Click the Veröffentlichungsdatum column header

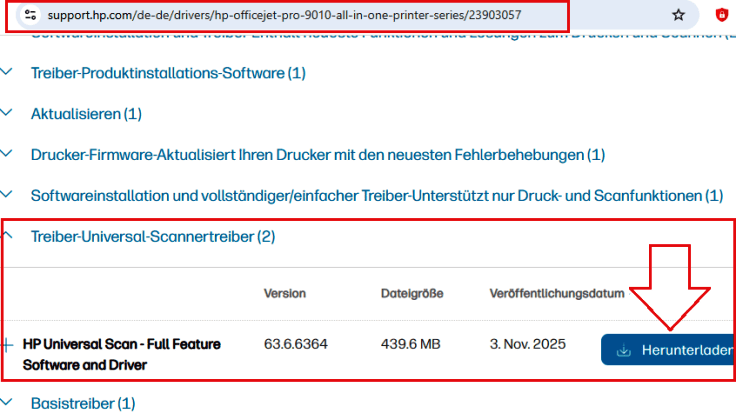coord(557,293)
